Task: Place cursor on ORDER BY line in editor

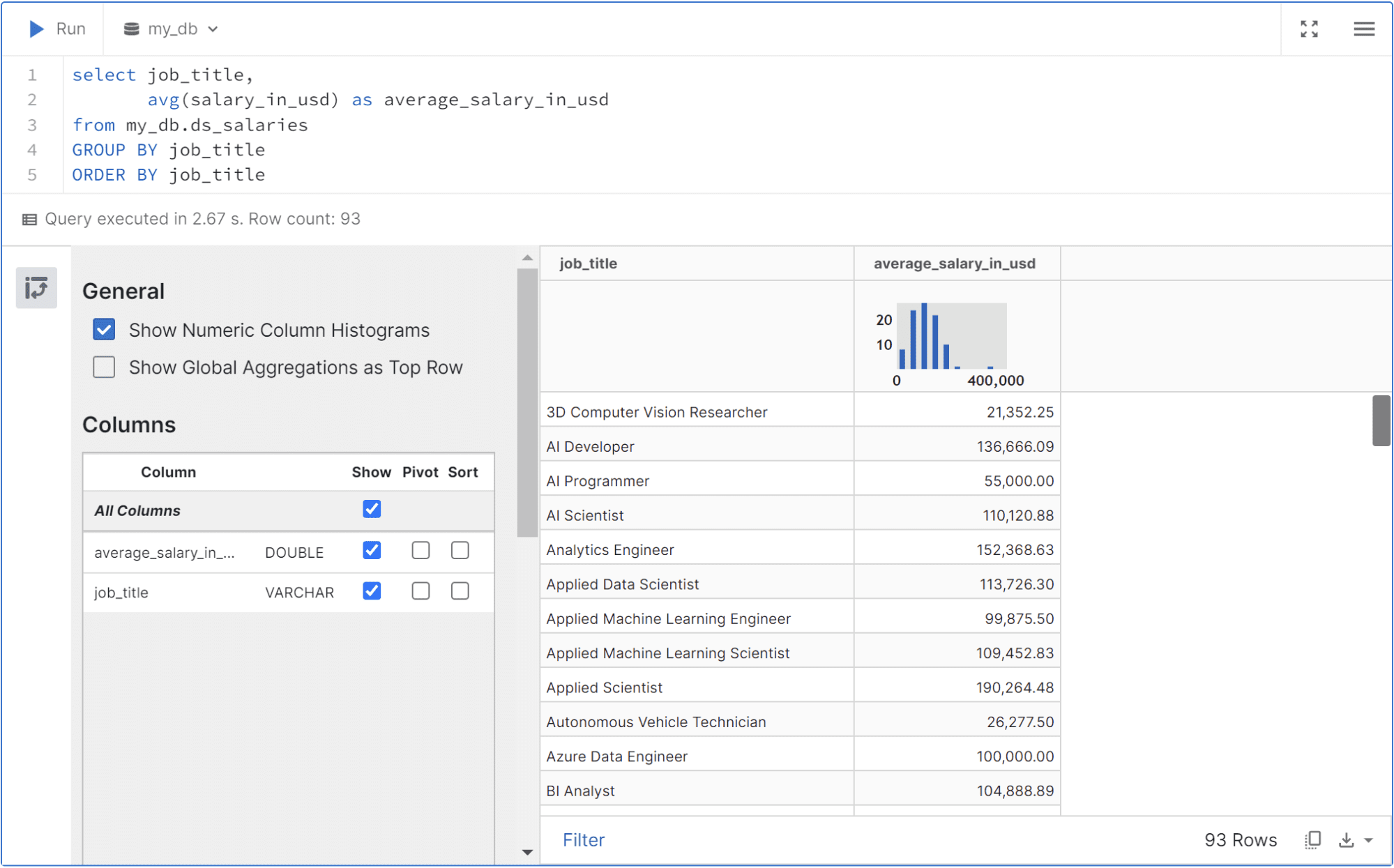Action: [x=168, y=175]
